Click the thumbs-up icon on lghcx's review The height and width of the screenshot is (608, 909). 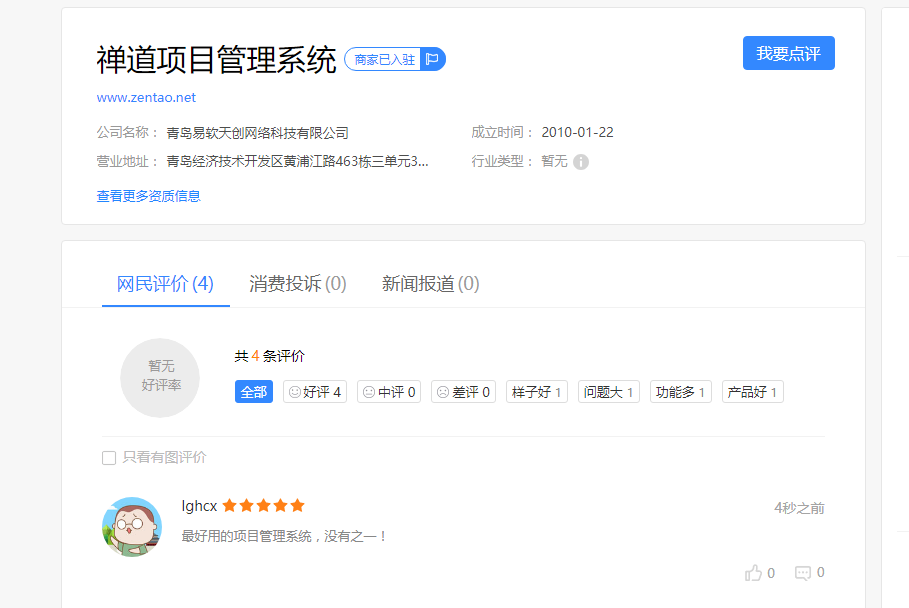point(753,573)
